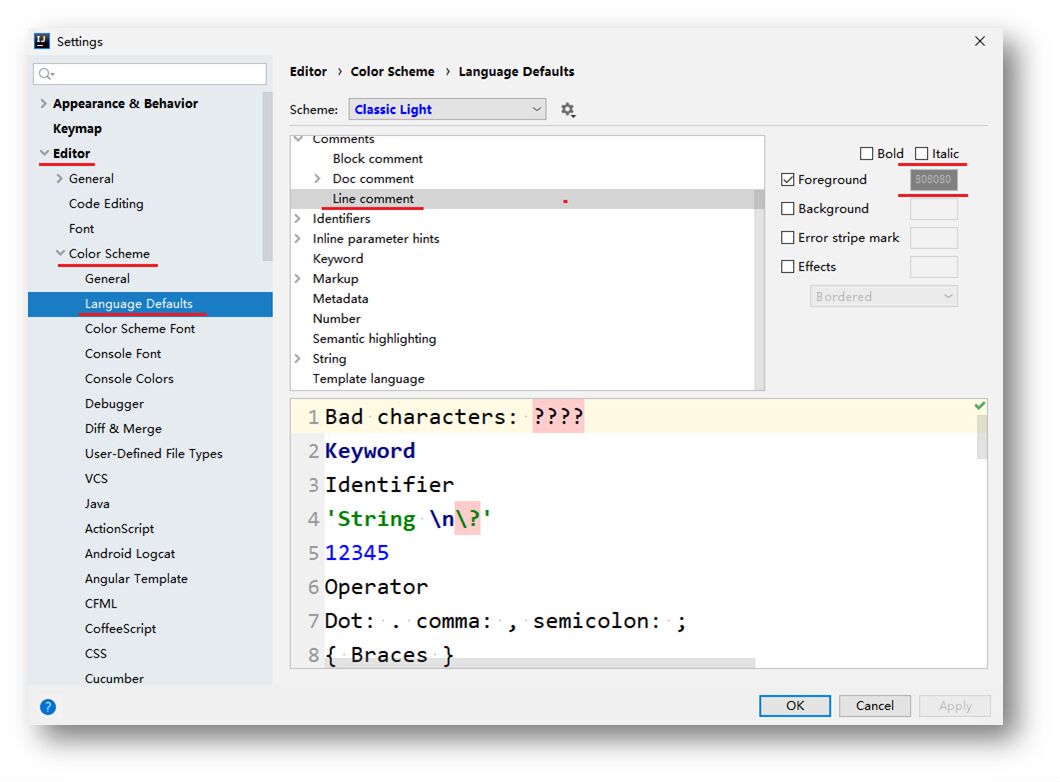
Task: Click Color Scheme in the breadcrumb
Action: pos(392,72)
